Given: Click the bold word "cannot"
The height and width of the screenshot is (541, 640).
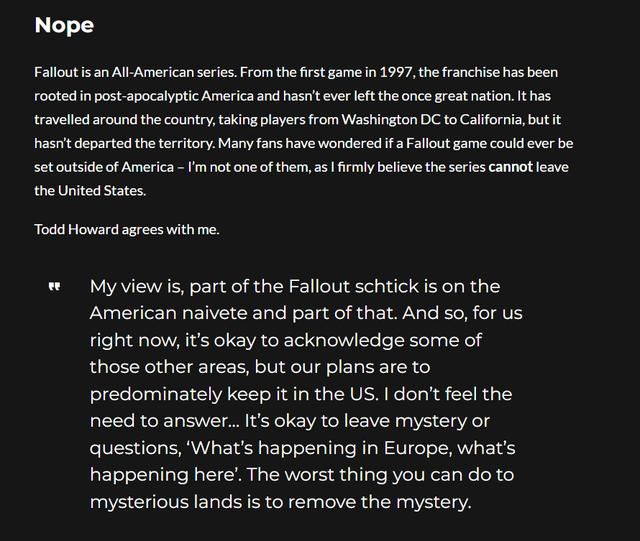Looking at the screenshot, I should pos(510,167).
